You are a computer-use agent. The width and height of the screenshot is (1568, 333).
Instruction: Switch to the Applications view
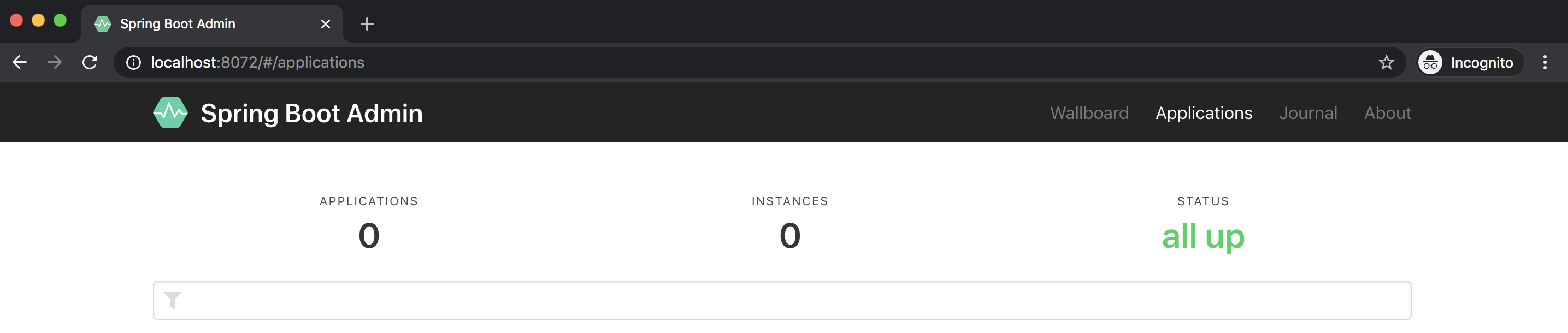coord(1204,113)
